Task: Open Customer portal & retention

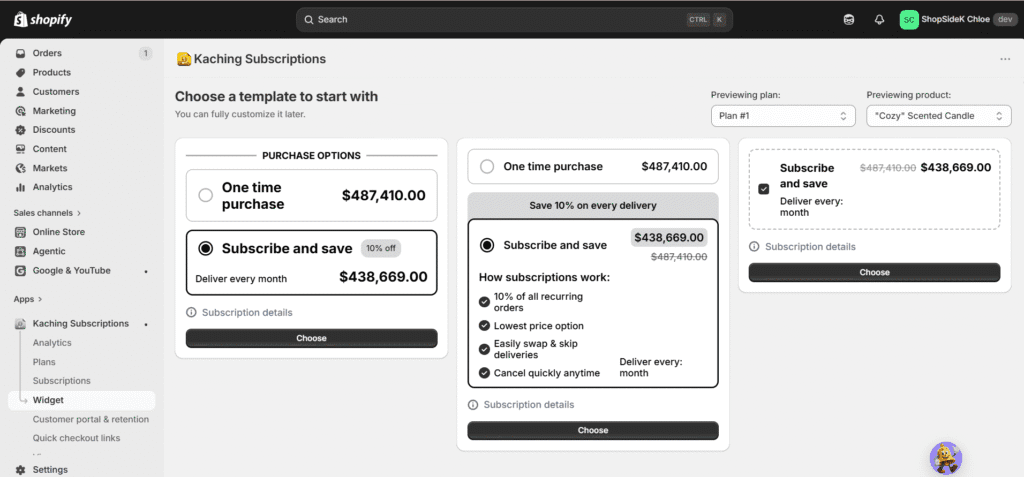Action: tap(91, 419)
